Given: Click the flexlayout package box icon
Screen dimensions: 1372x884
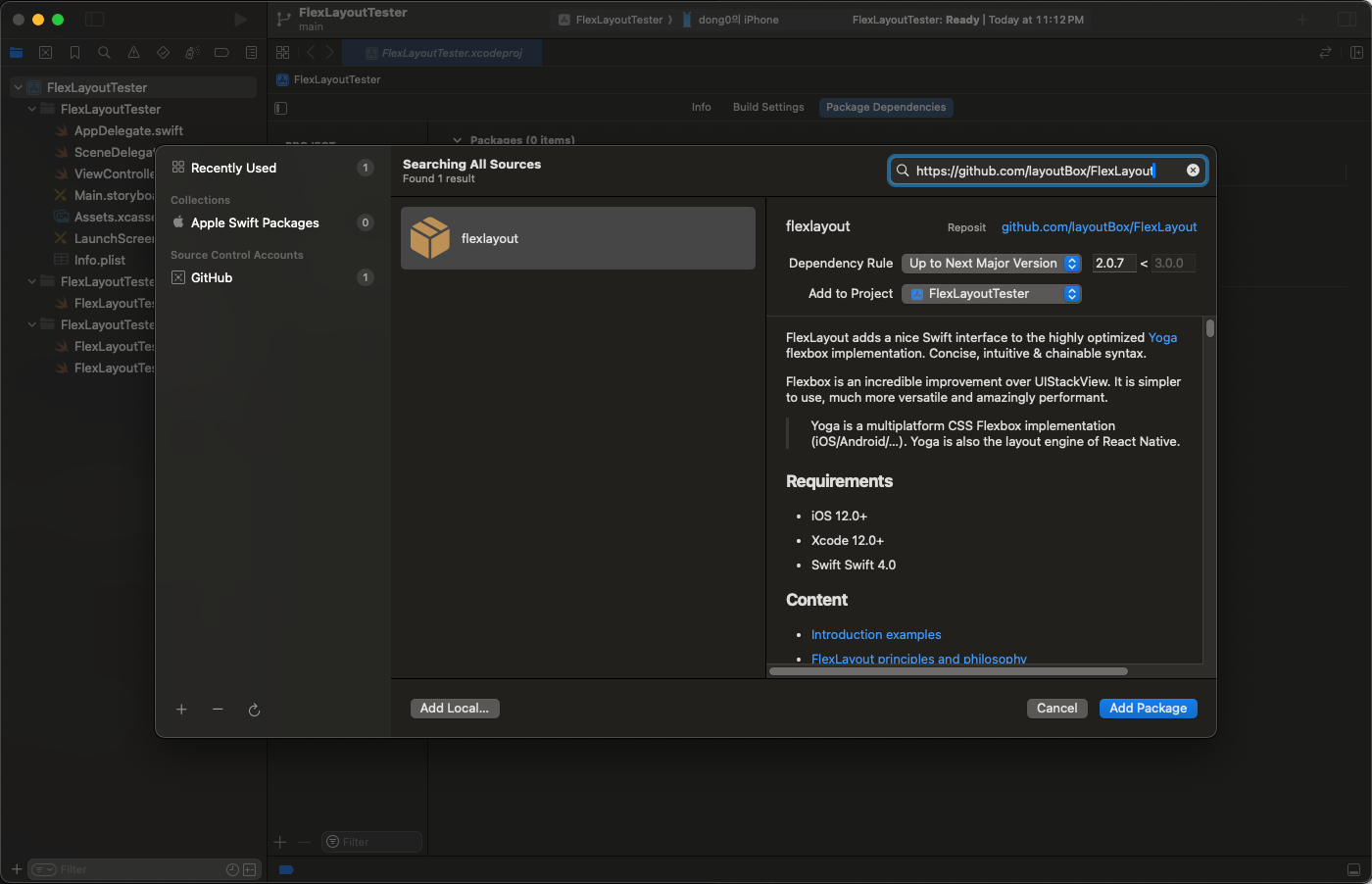Looking at the screenshot, I should (x=430, y=238).
